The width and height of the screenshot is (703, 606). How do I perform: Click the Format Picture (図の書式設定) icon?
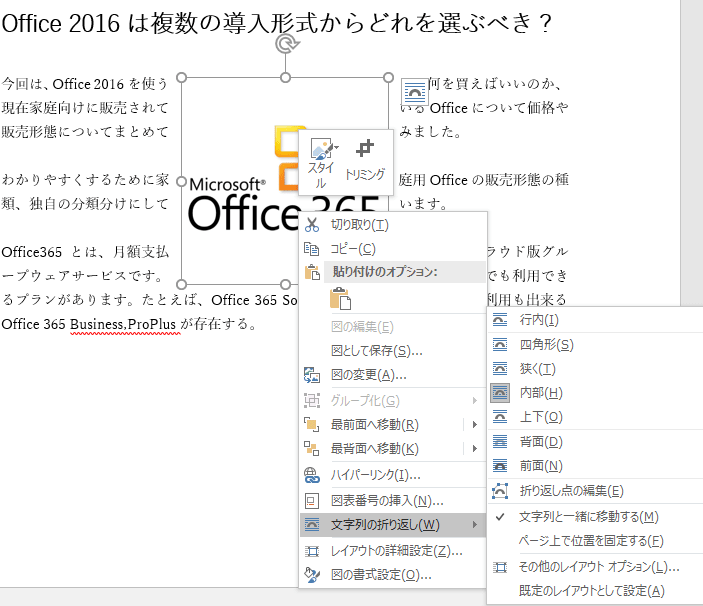pyautogui.click(x=312, y=575)
